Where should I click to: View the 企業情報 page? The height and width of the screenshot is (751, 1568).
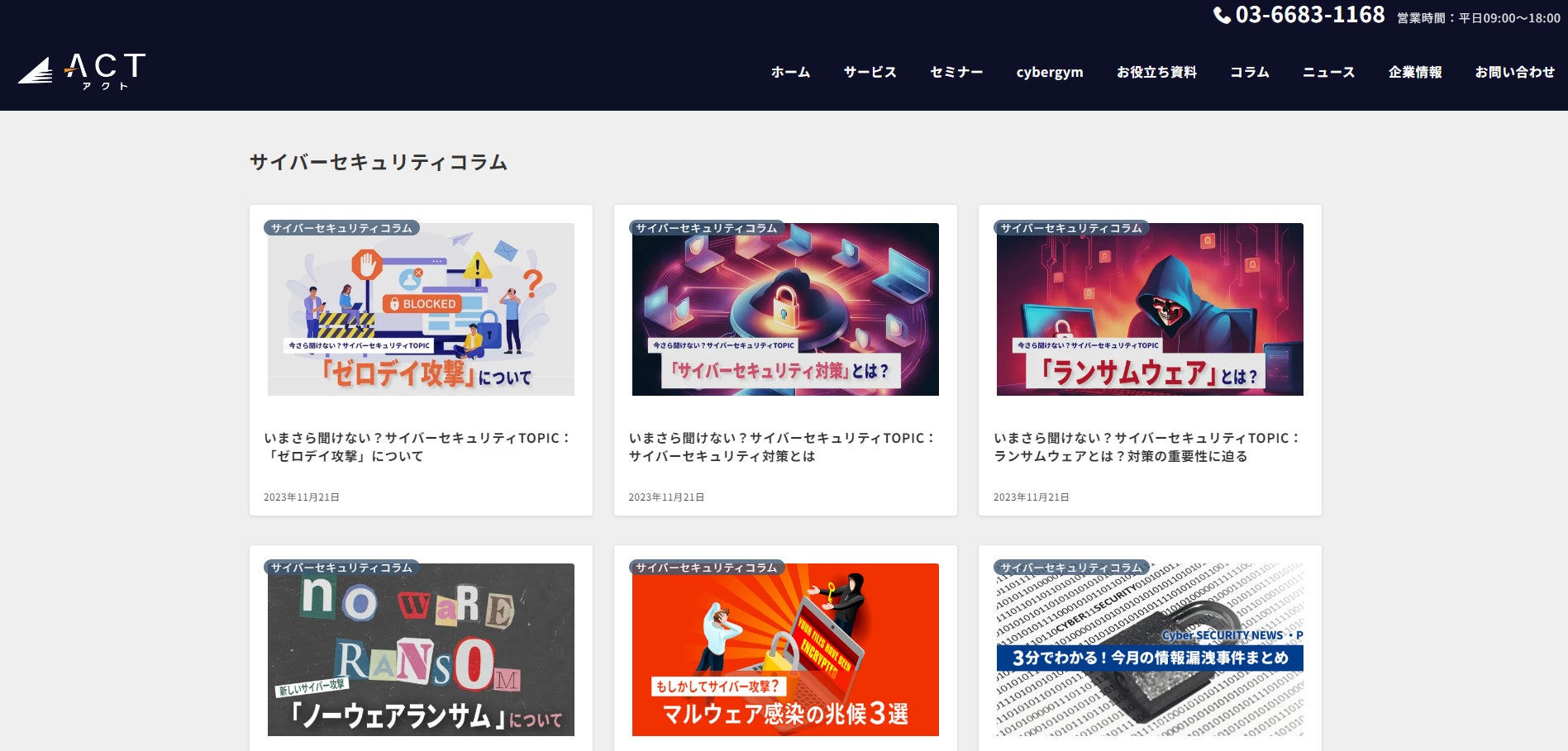[1415, 72]
